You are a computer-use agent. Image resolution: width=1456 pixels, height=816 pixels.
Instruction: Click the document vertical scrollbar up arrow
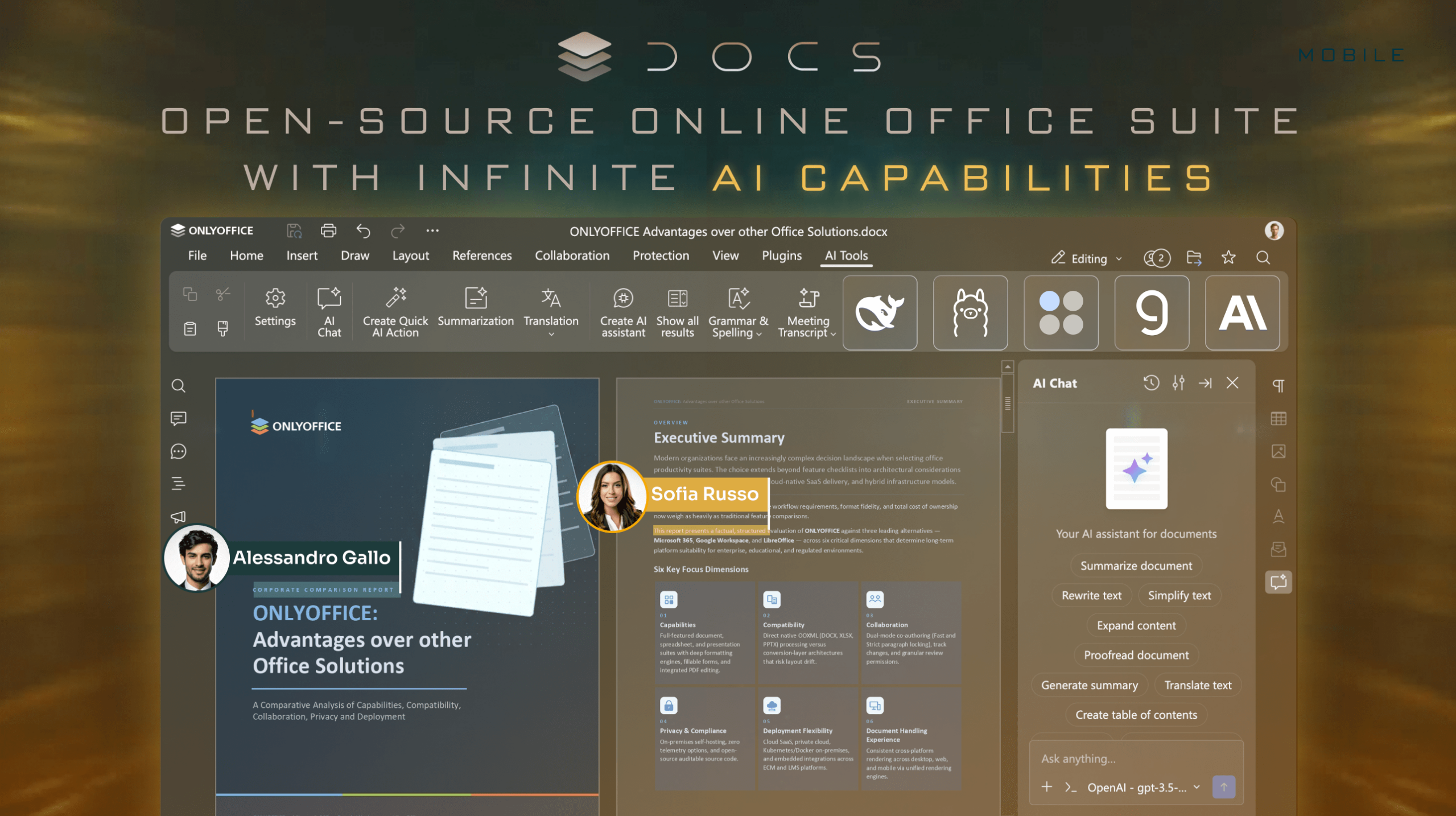[1007, 367]
